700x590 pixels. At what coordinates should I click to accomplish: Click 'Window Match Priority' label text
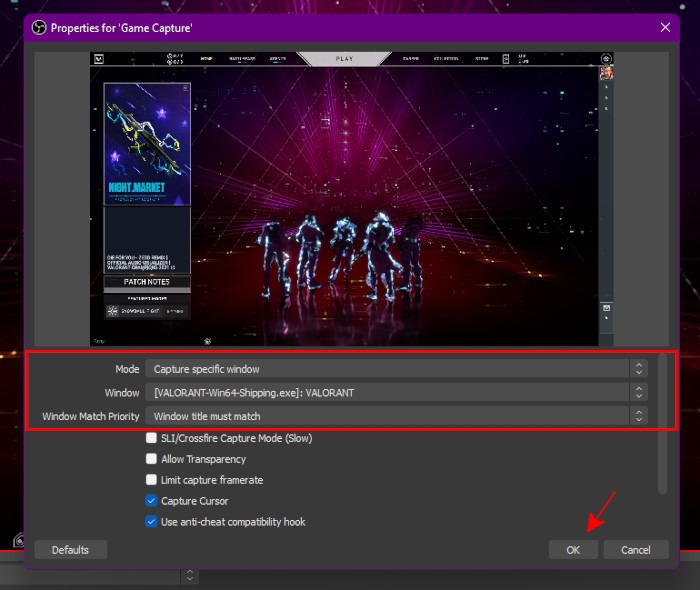[91, 416]
